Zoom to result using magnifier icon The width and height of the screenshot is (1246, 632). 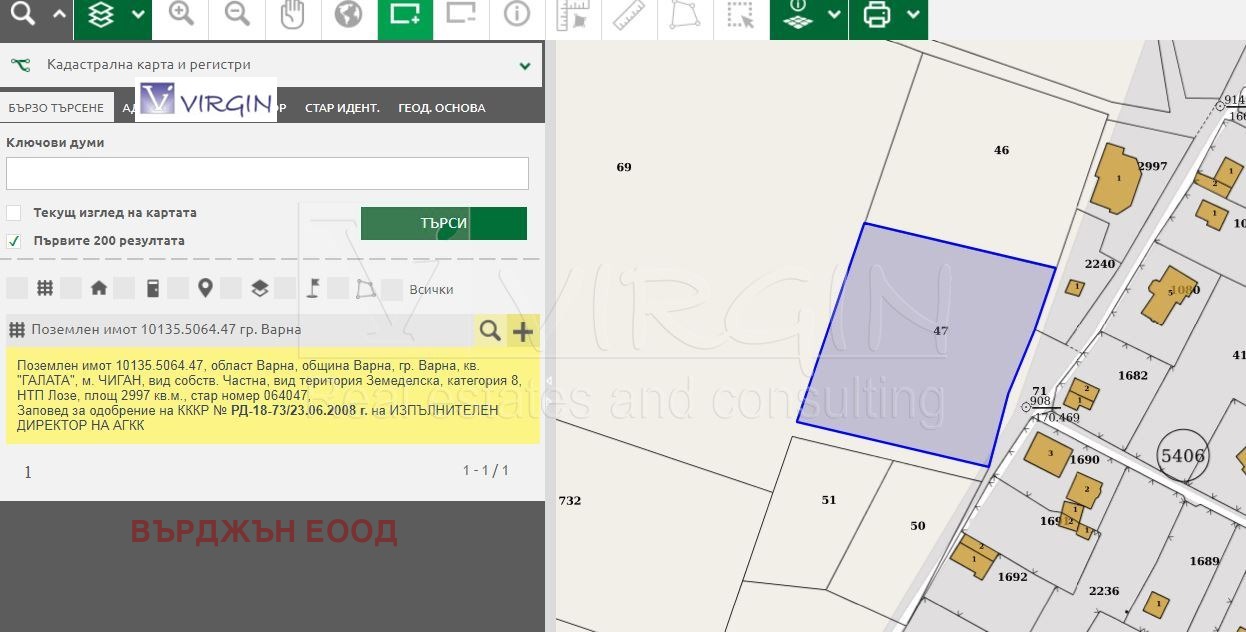pos(489,330)
